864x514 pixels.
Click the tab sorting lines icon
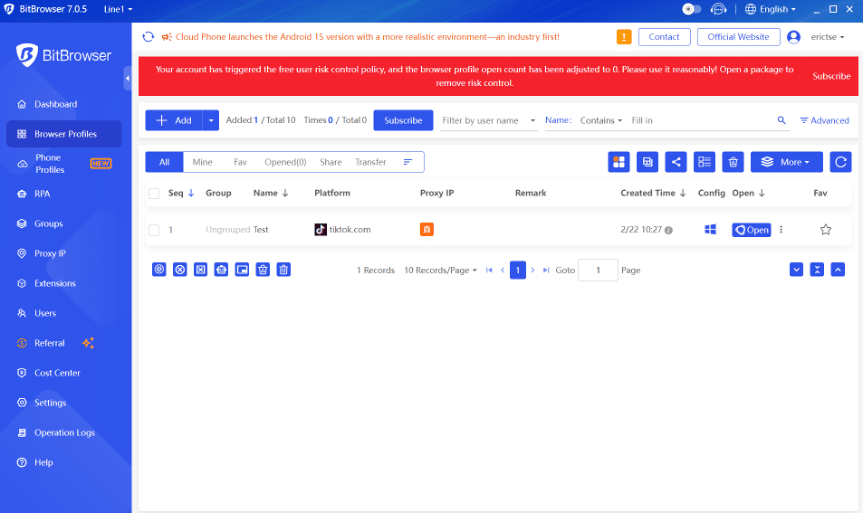(x=408, y=162)
